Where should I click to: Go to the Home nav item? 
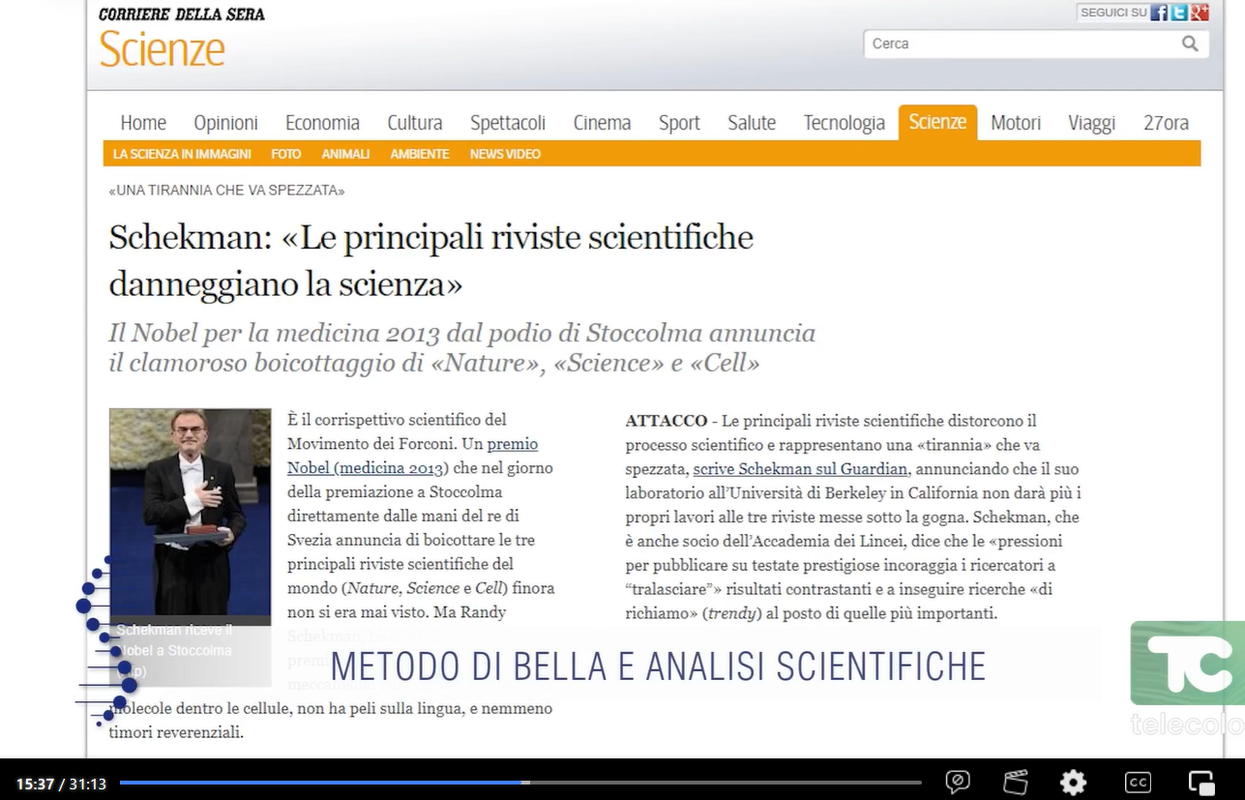143,123
